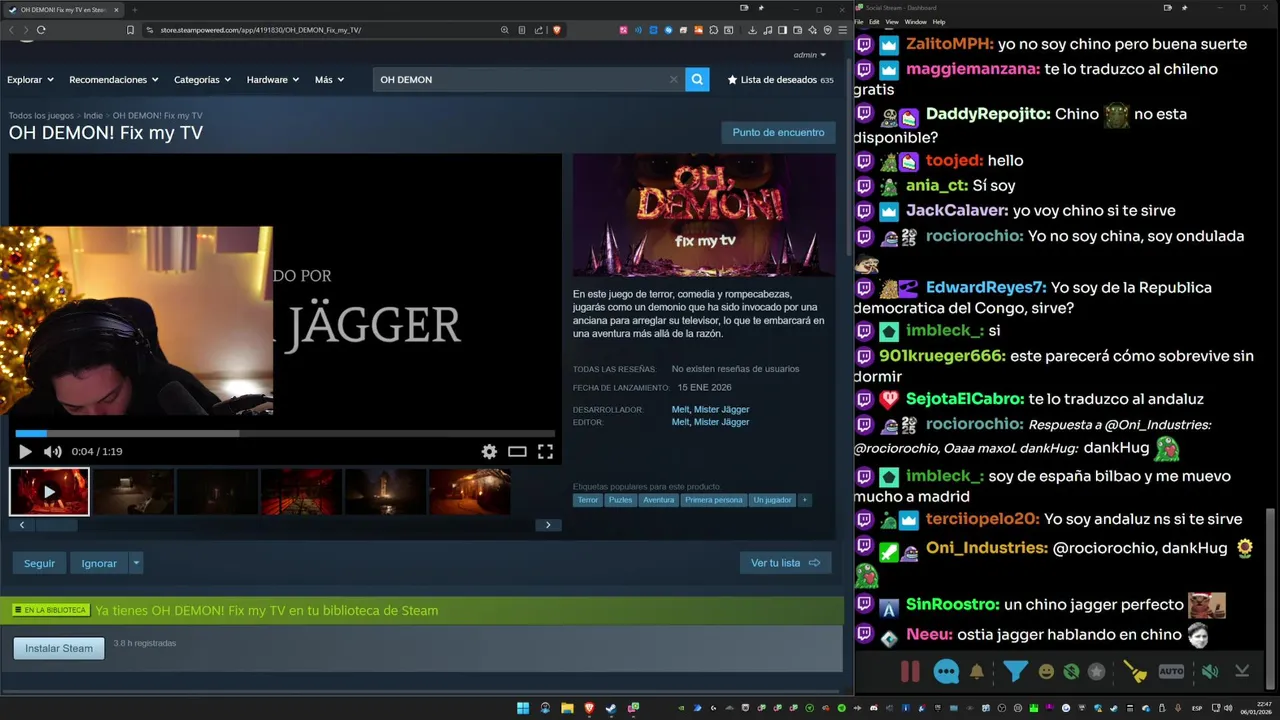Open Help menu in Social Stream

point(939,22)
